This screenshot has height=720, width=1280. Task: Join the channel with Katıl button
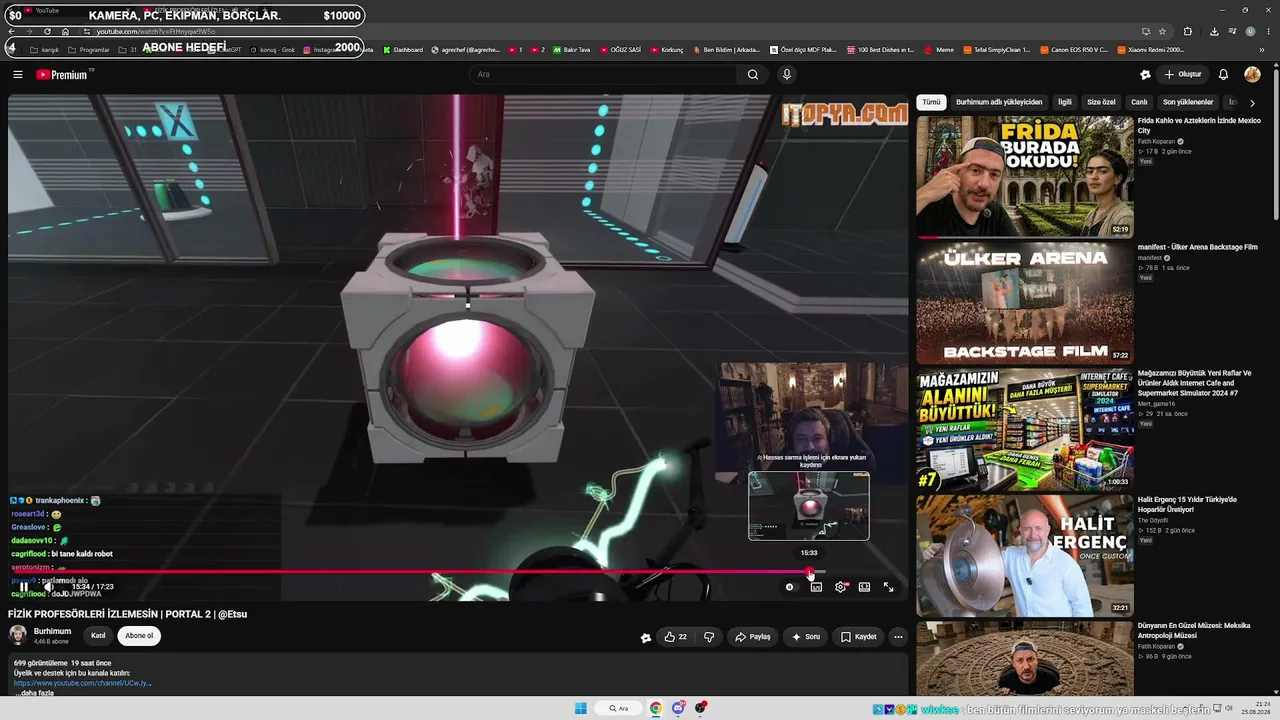(98, 636)
